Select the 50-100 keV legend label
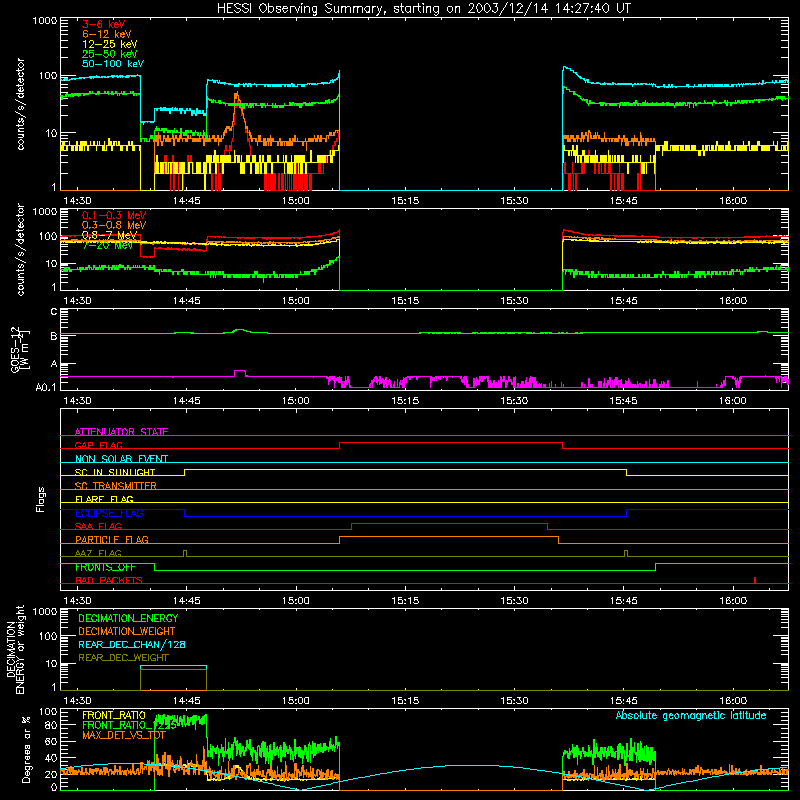 click(113, 64)
